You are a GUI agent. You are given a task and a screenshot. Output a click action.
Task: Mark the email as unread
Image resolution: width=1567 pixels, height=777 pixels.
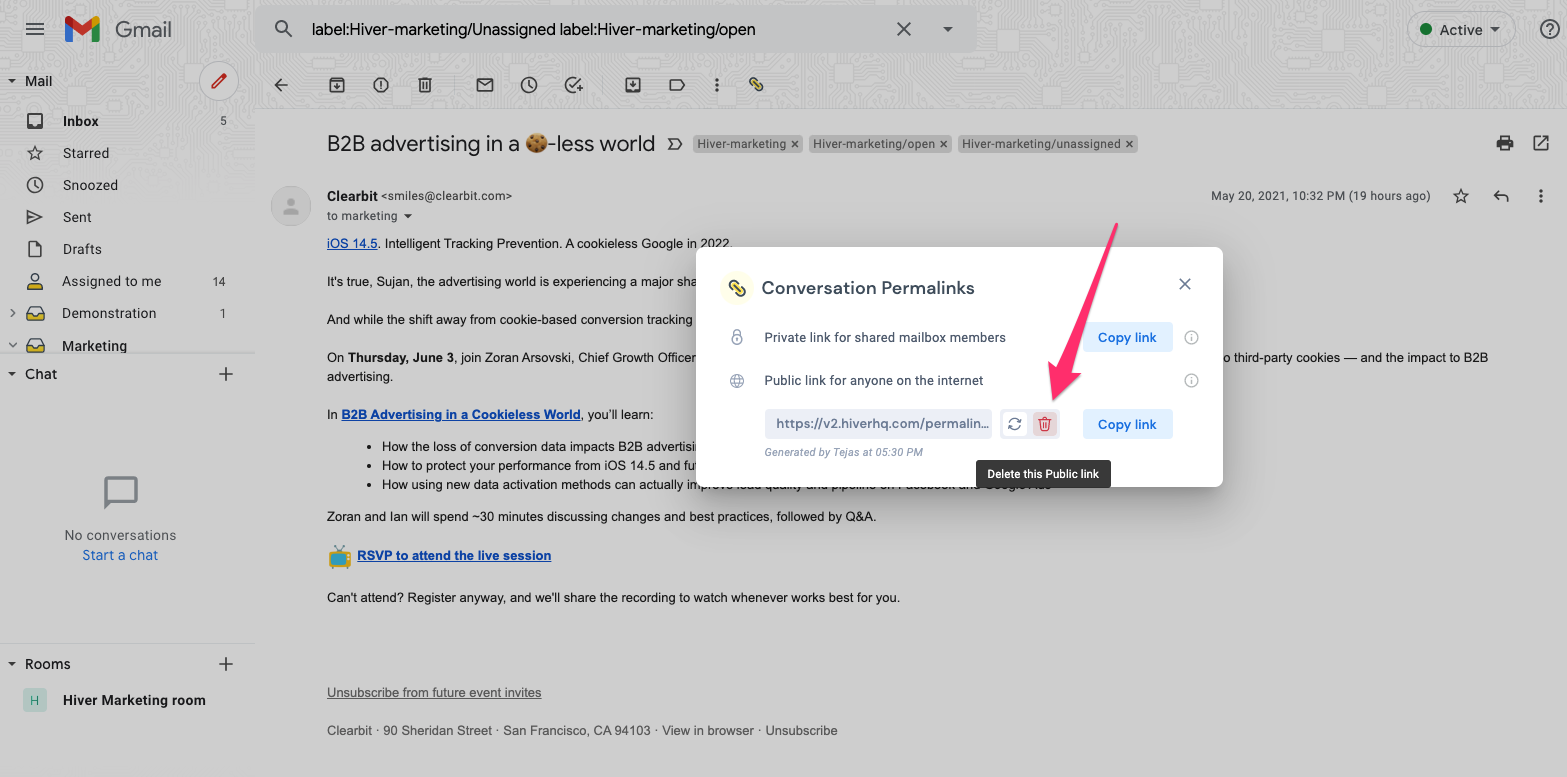[x=485, y=85]
